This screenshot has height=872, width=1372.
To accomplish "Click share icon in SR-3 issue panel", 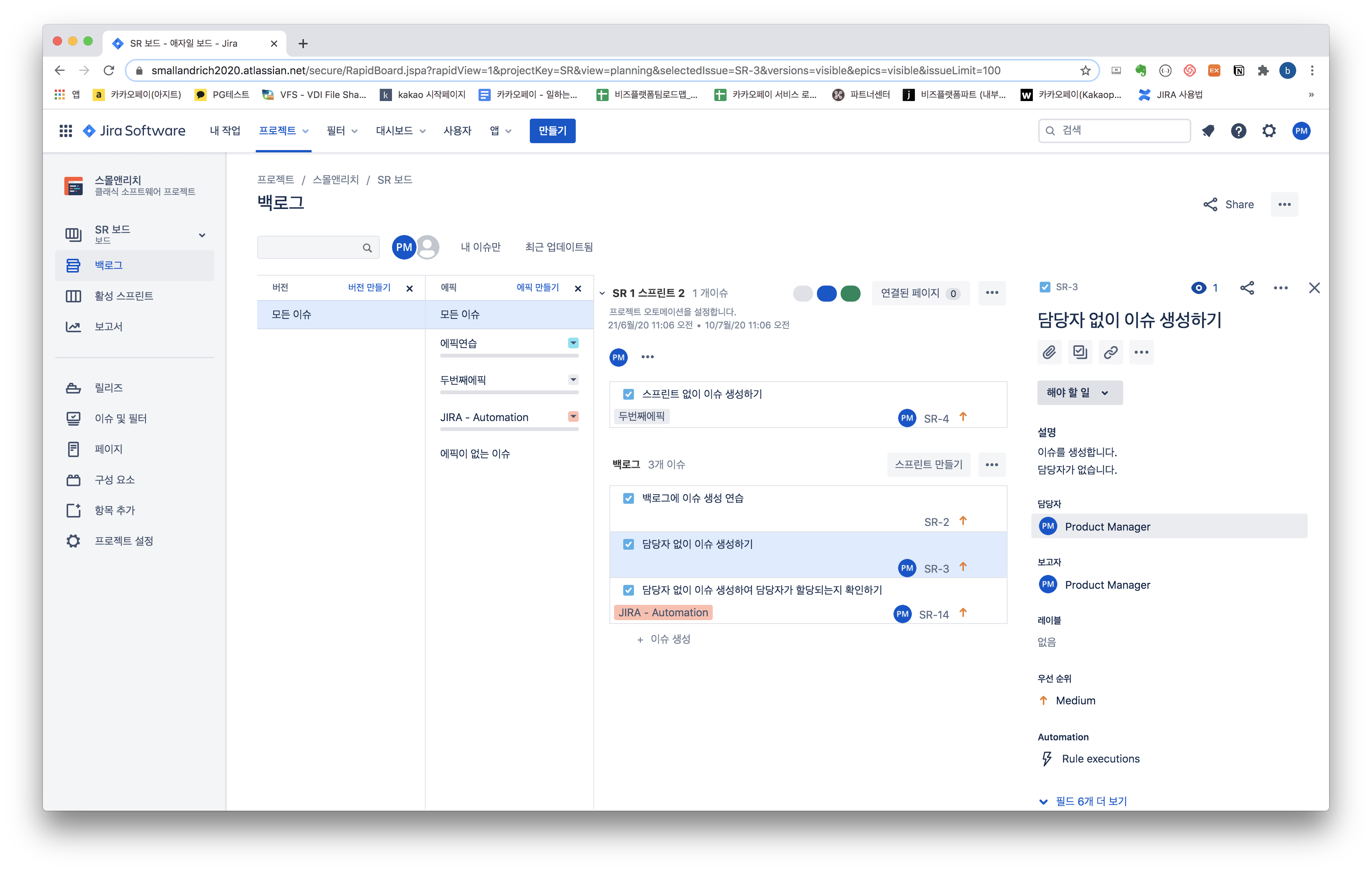I will [1247, 287].
